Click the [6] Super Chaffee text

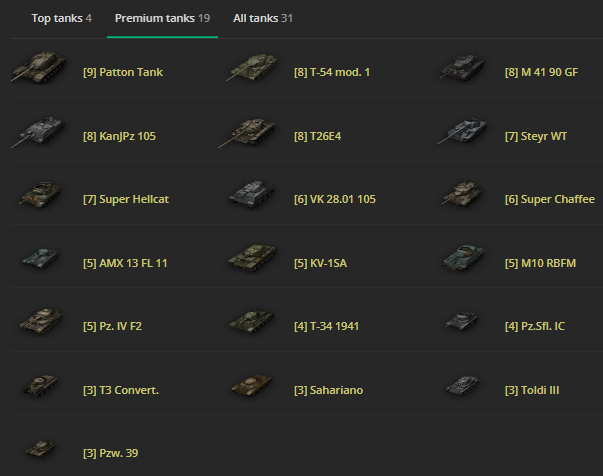coord(550,199)
